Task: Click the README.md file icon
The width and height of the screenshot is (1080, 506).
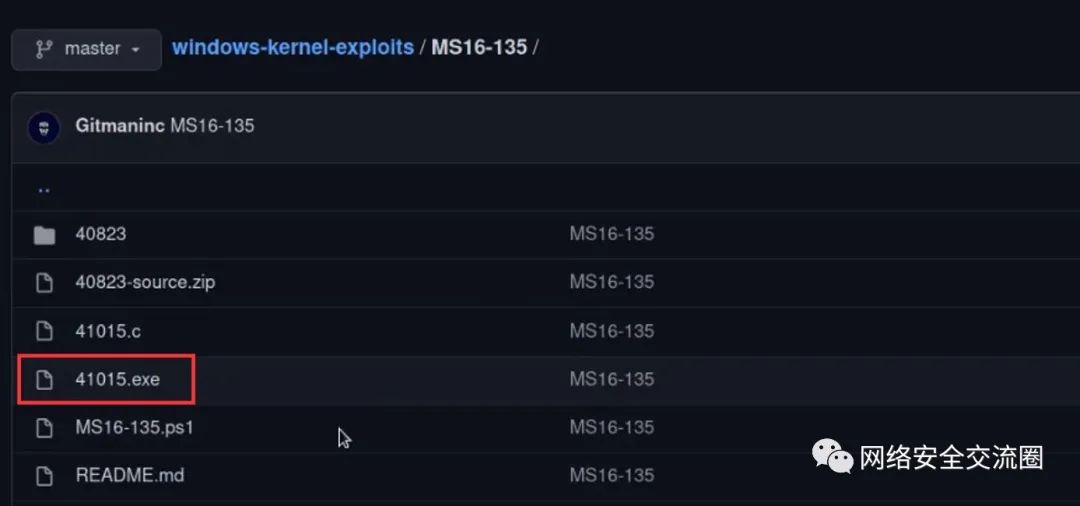Action: 44,475
